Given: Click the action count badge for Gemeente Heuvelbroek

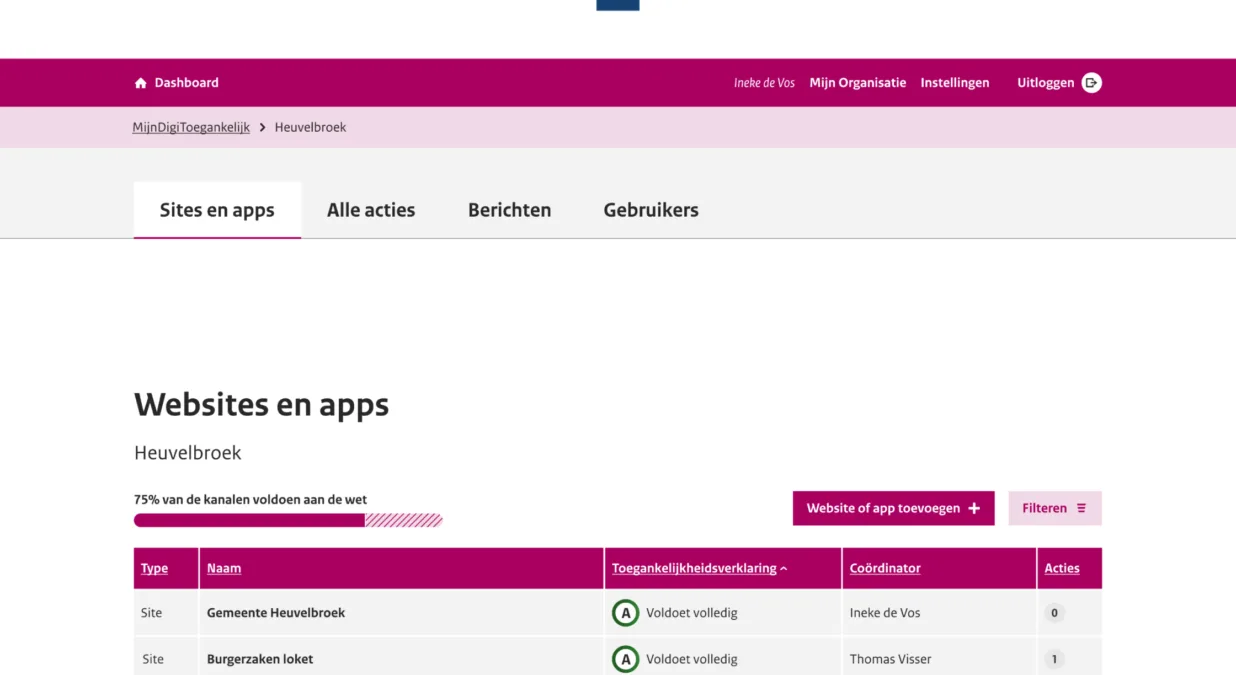Looking at the screenshot, I should (x=1054, y=613).
